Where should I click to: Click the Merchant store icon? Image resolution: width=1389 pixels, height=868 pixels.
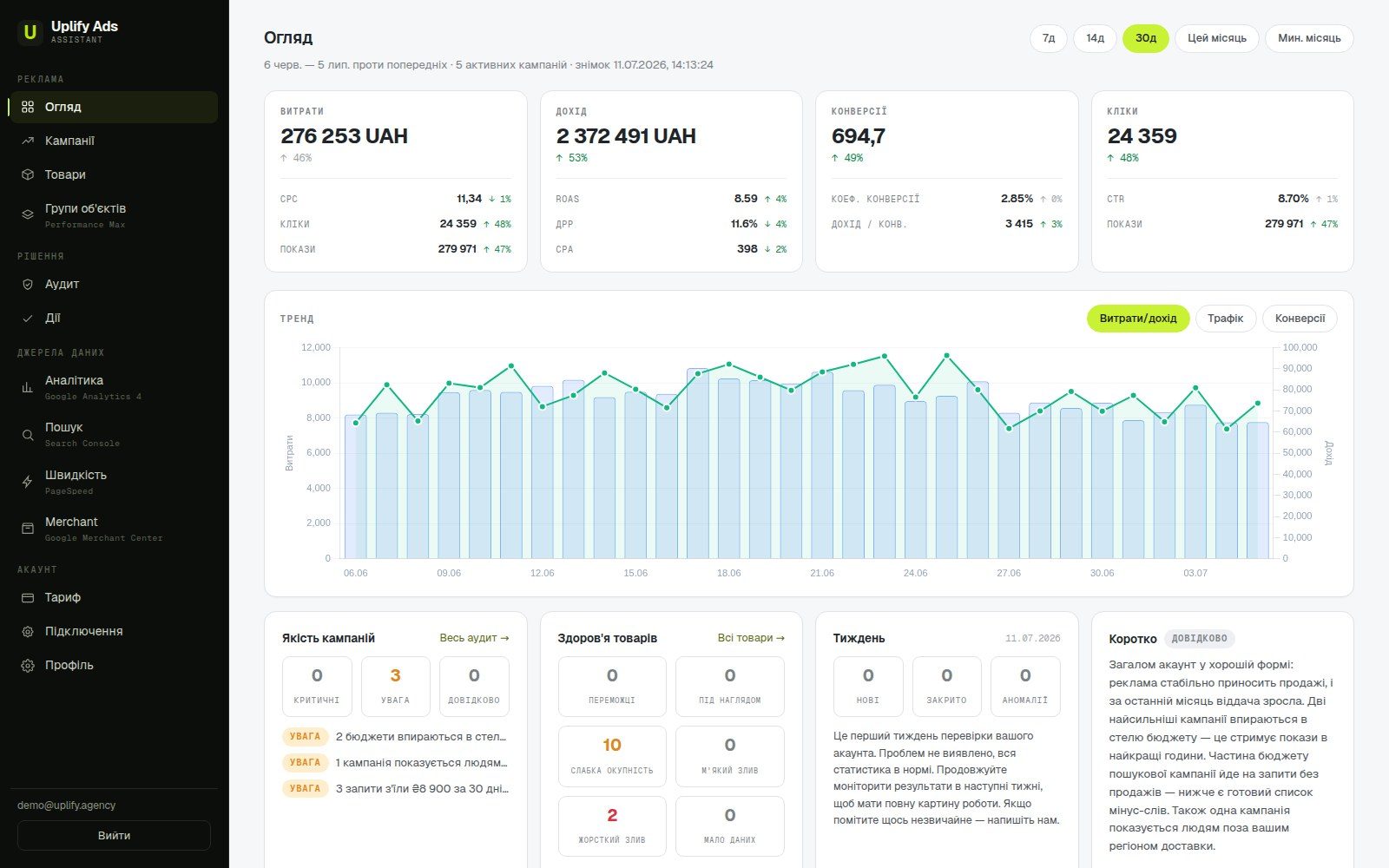click(x=28, y=529)
